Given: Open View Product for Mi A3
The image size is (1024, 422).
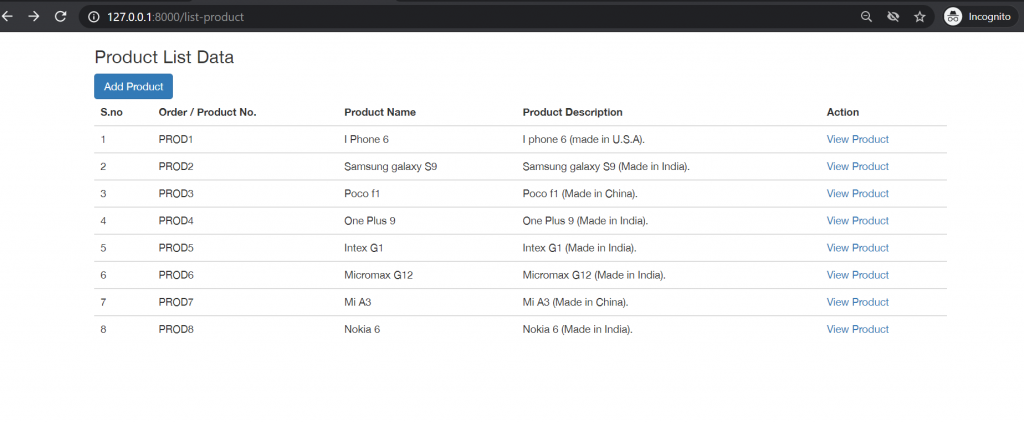Looking at the screenshot, I should 857,301.
